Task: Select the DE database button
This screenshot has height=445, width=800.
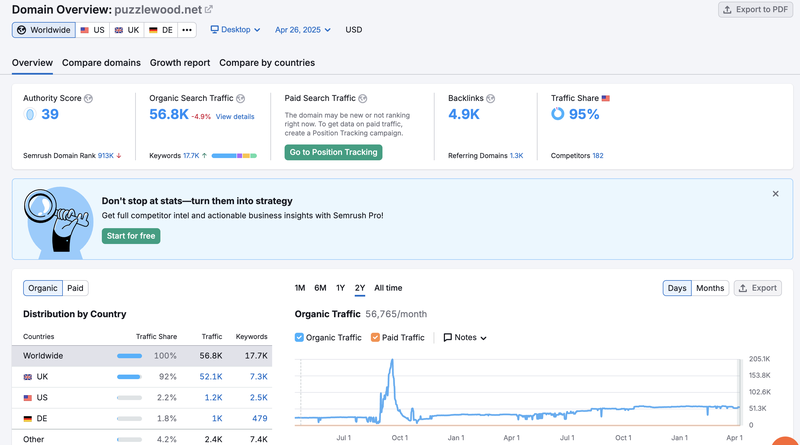Action: tap(161, 30)
